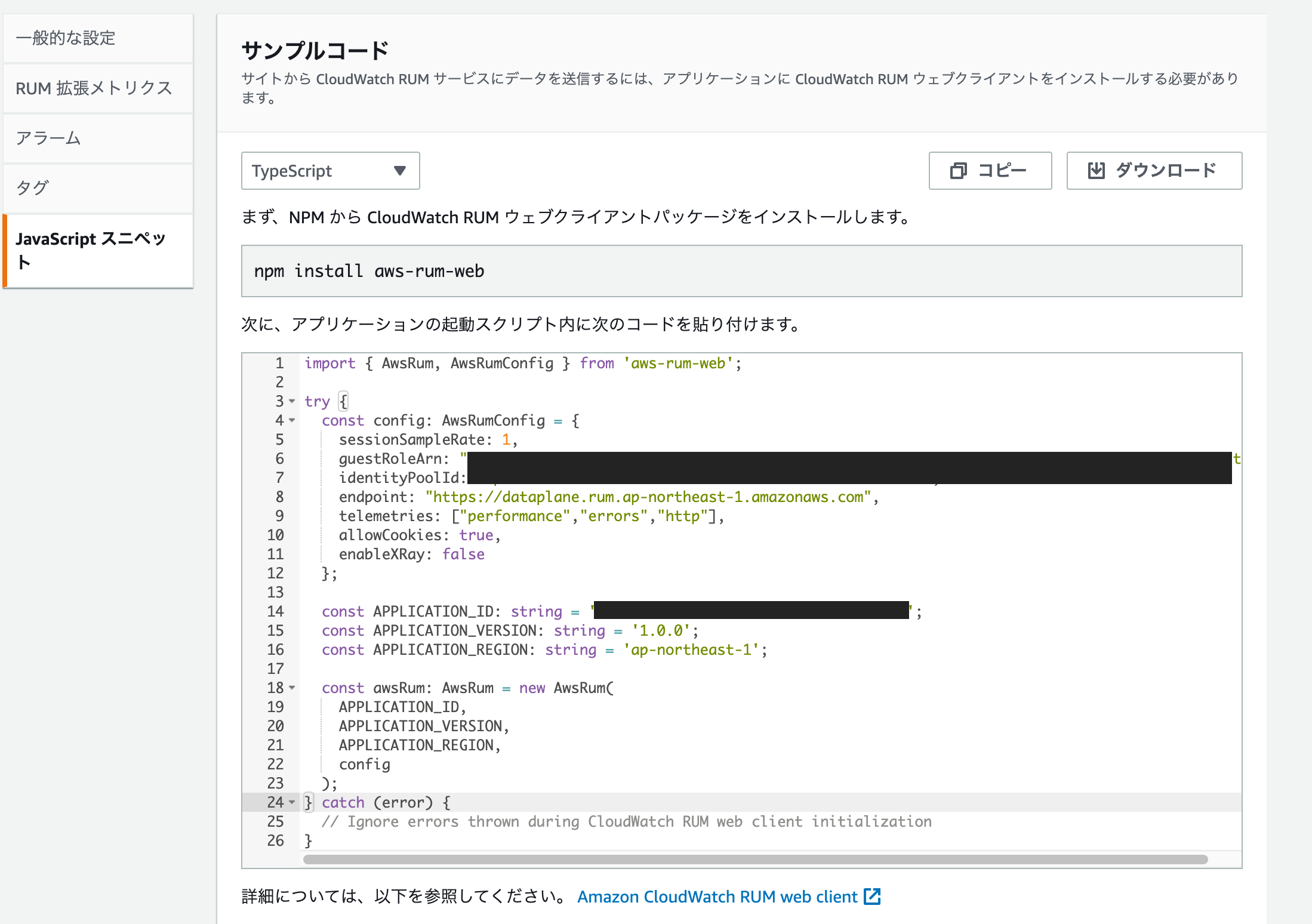Click 'enableXRay: false' on line 11

click(x=412, y=554)
